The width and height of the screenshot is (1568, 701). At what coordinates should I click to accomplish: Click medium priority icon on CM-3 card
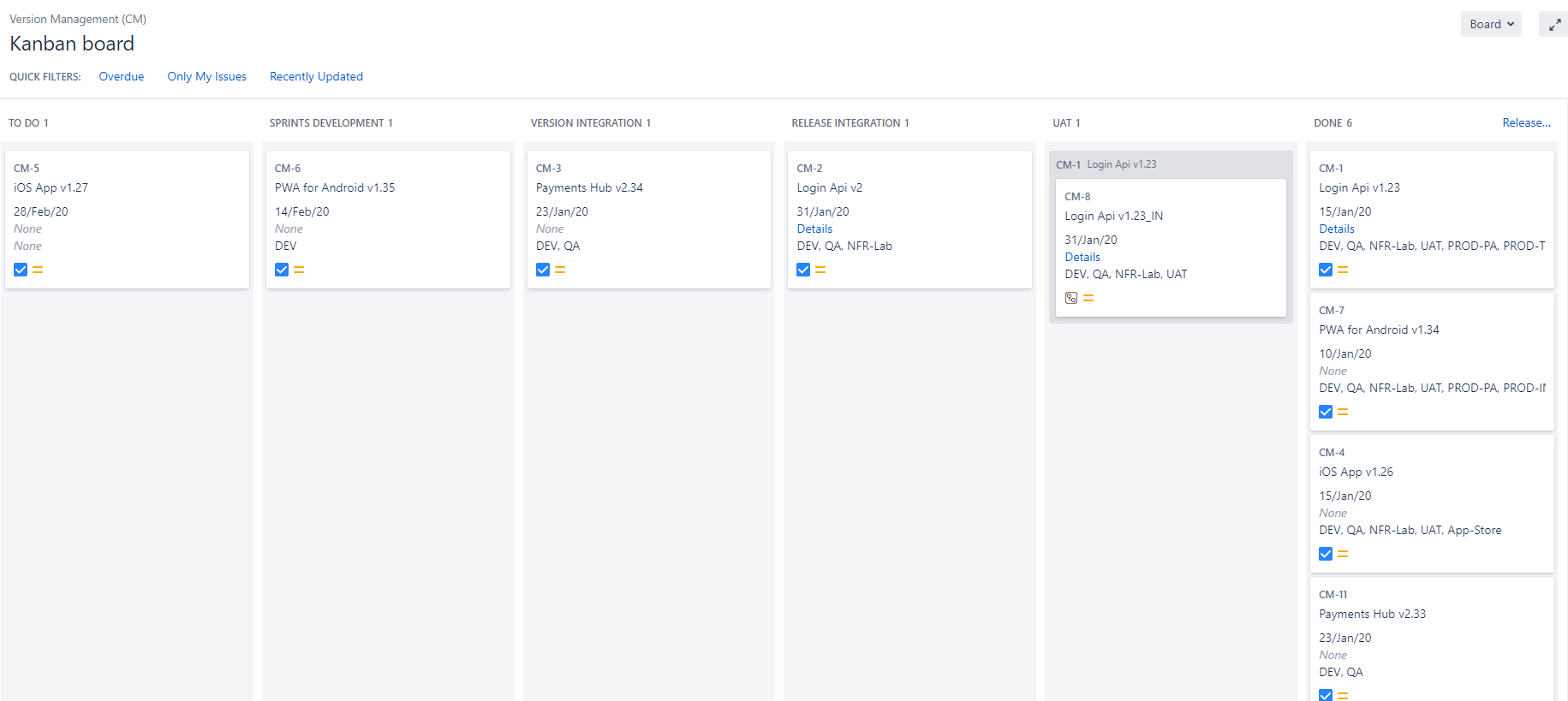pos(560,270)
